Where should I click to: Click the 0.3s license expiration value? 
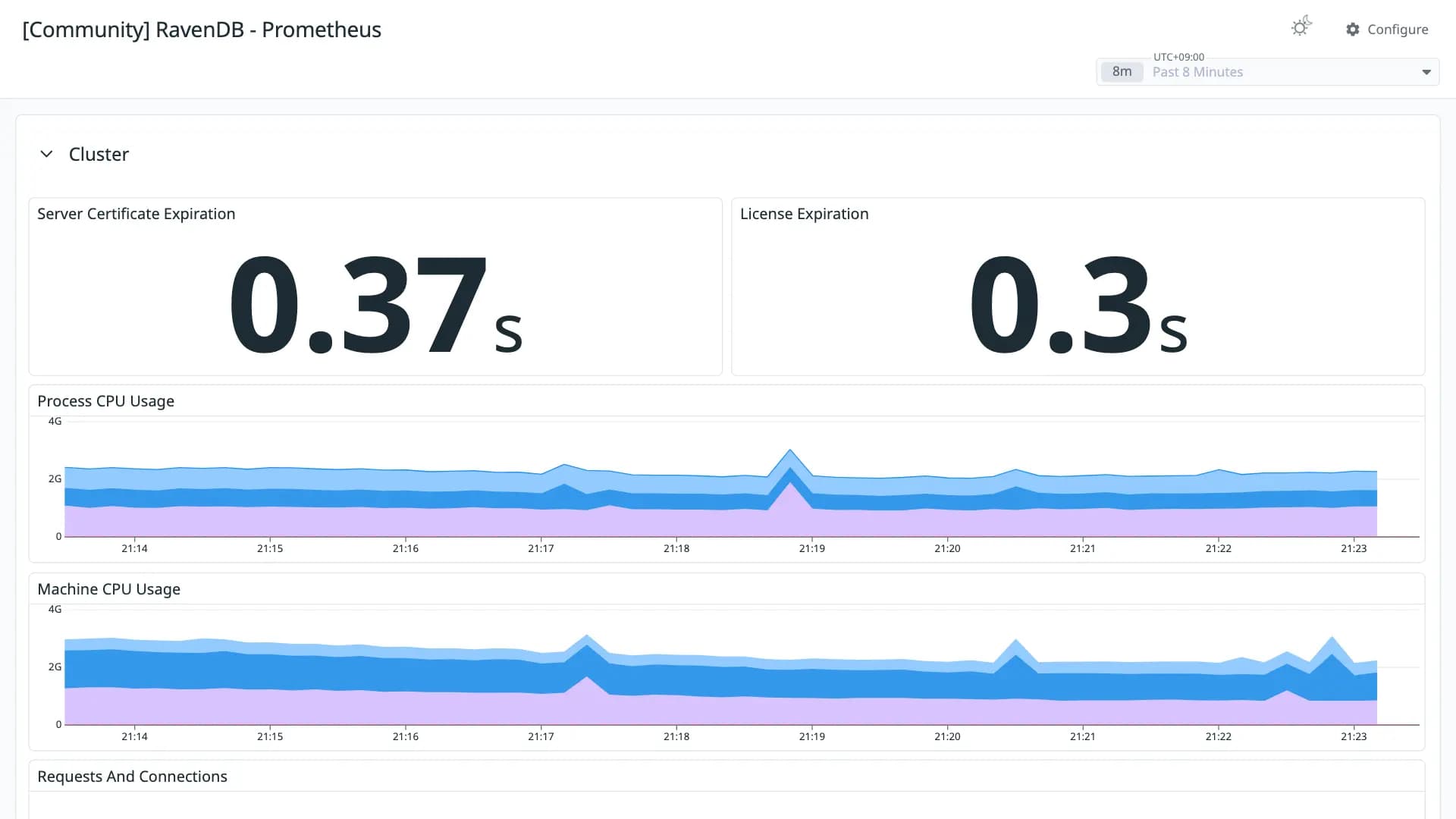click(1078, 304)
